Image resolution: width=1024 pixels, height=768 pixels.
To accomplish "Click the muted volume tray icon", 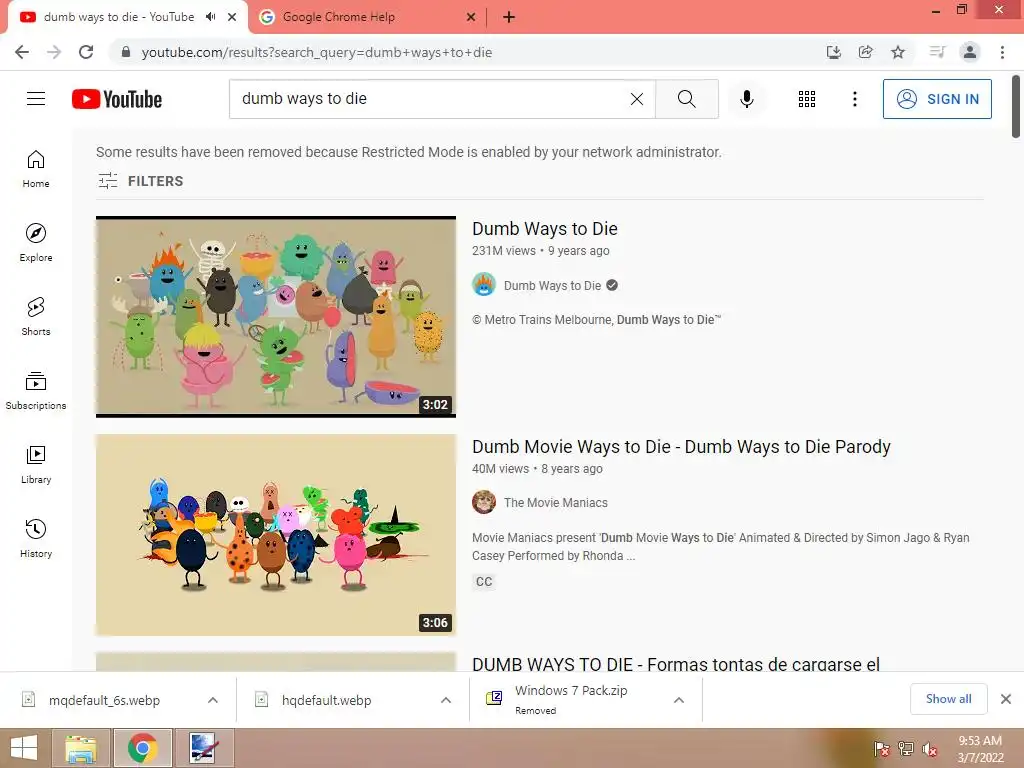I will pos(930,748).
